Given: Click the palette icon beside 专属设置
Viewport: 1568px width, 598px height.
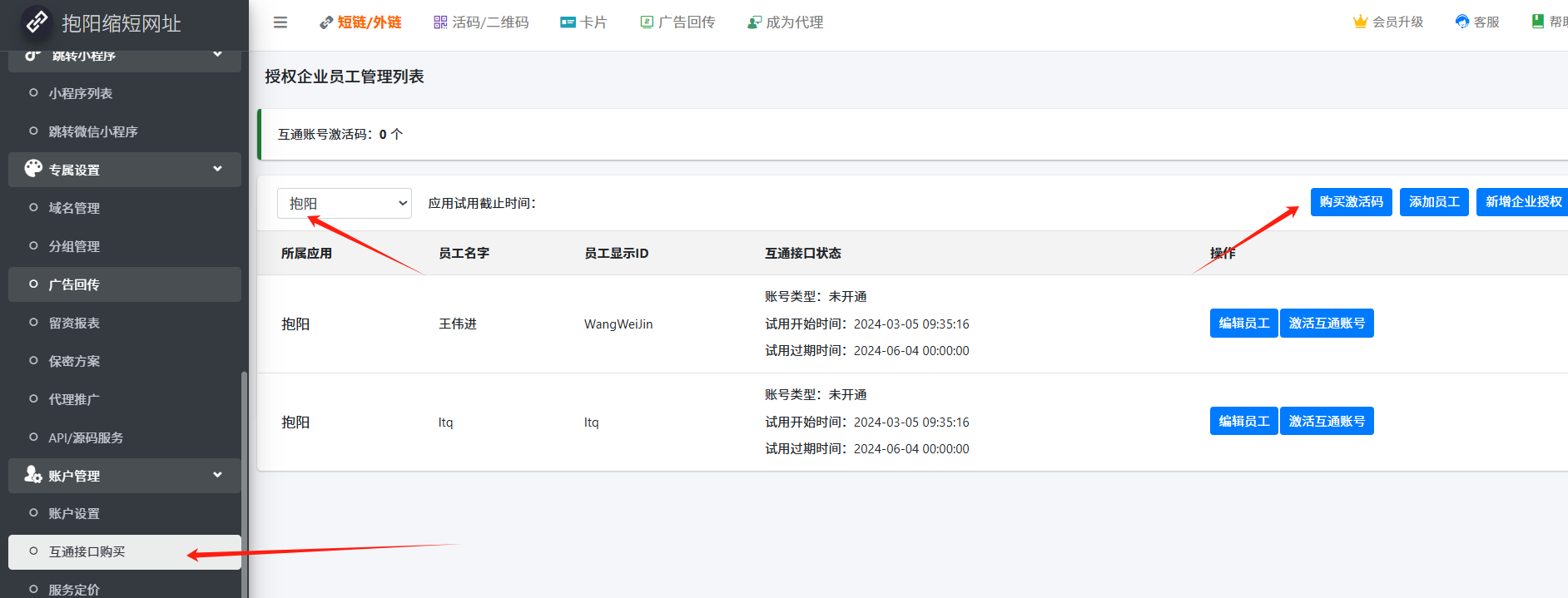Looking at the screenshot, I should click(x=33, y=169).
